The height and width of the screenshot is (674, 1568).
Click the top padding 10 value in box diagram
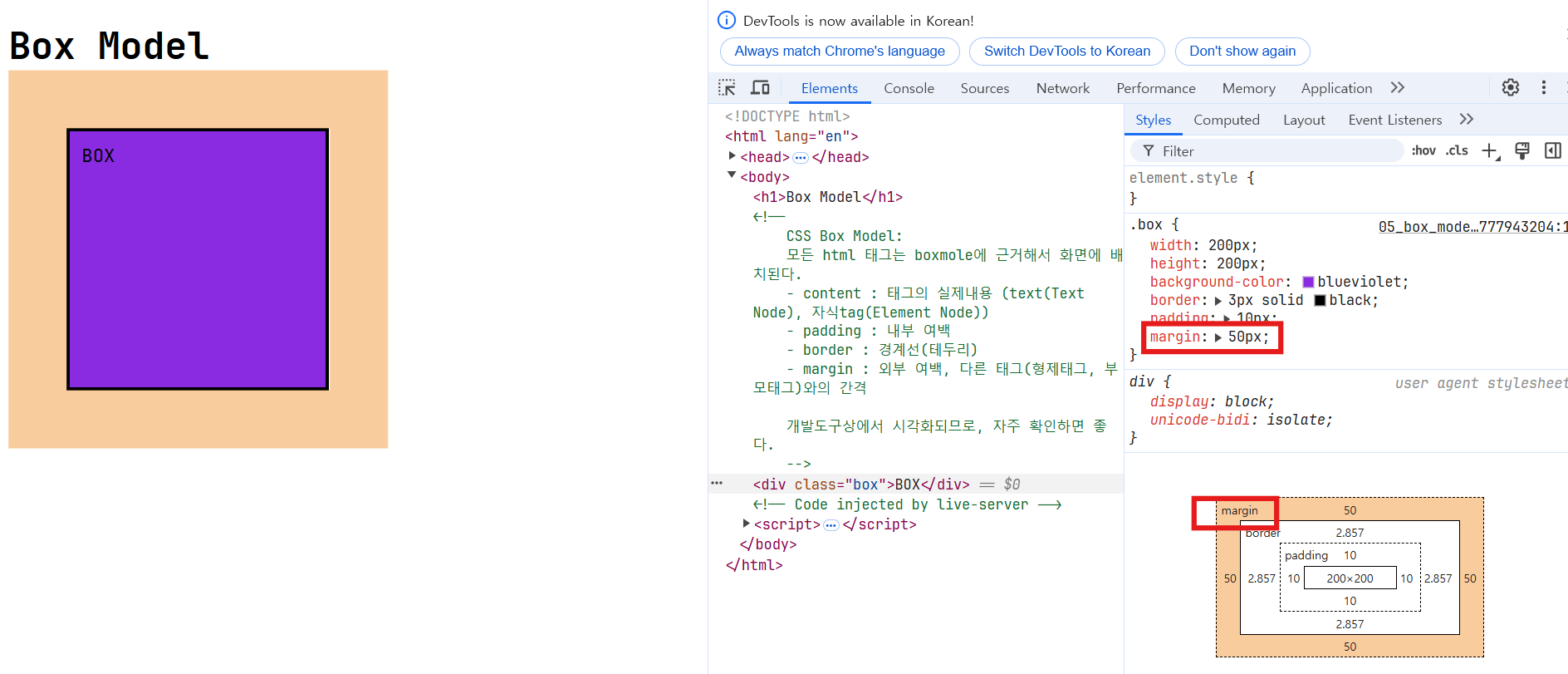point(1350,555)
